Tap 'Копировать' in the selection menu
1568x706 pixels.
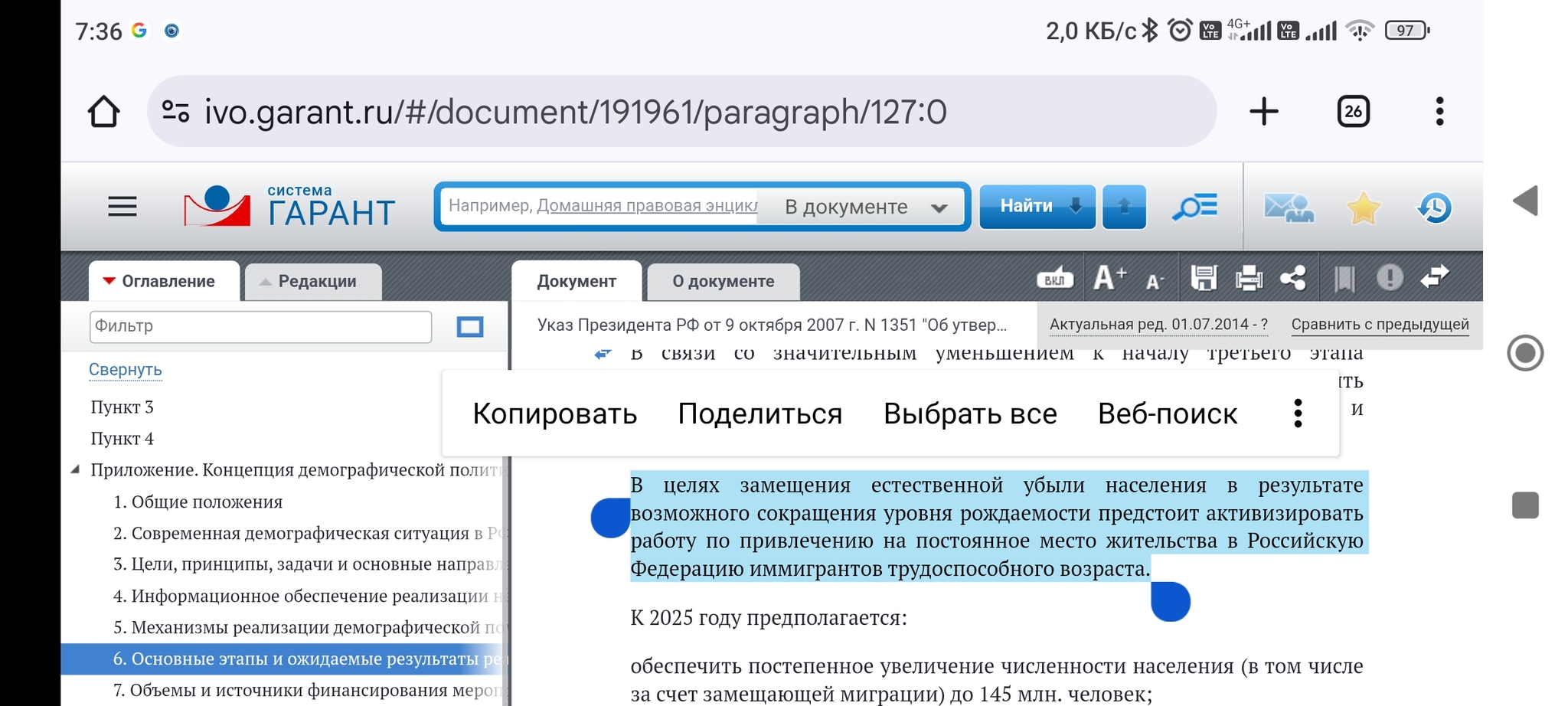pyautogui.click(x=554, y=413)
